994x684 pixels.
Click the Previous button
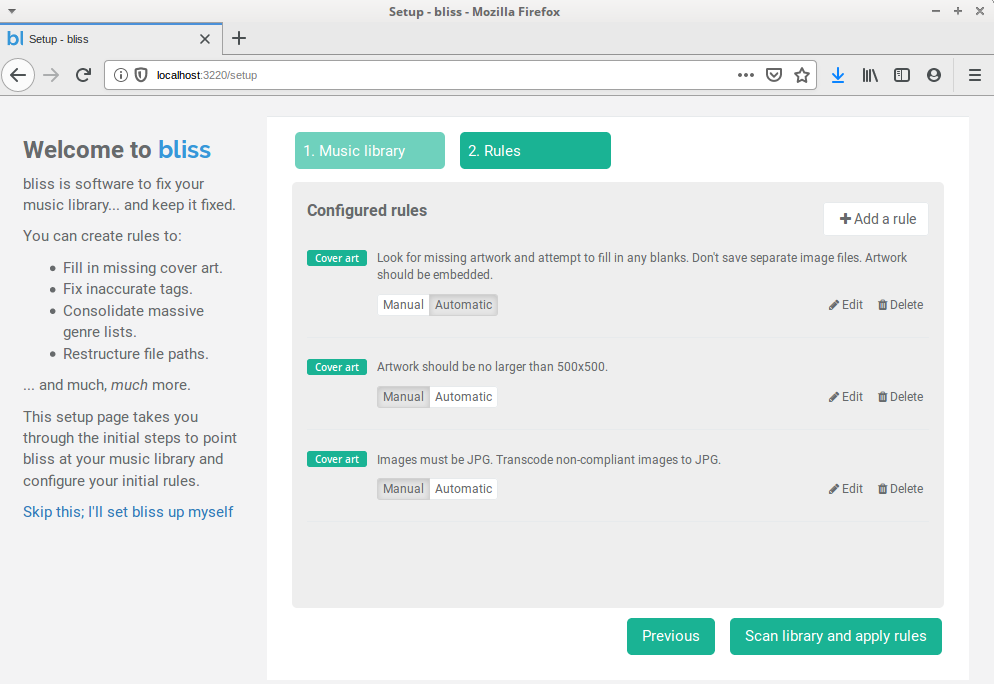pyautogui.click(x=671, y=636)
